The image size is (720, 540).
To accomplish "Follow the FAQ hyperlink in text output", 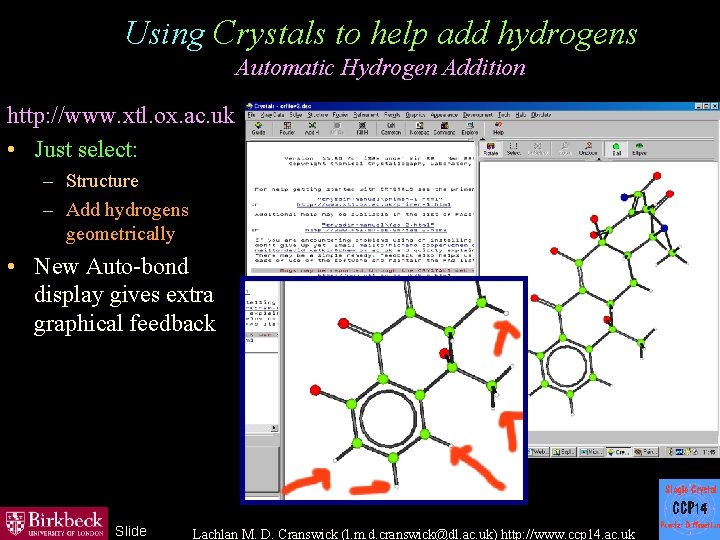I will click(x=376, y=230).
